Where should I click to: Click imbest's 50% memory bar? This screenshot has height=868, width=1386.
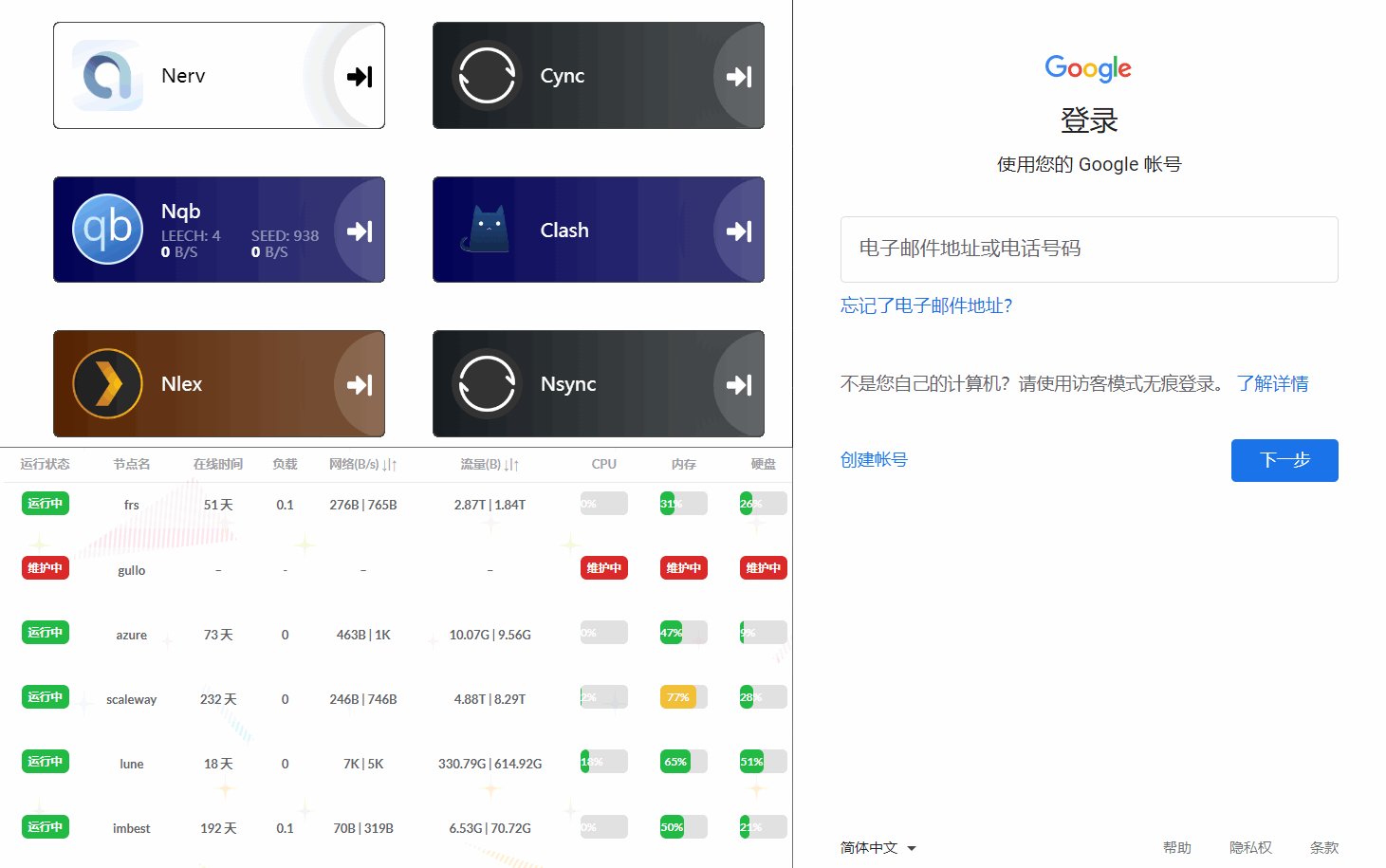coord(684,827)
